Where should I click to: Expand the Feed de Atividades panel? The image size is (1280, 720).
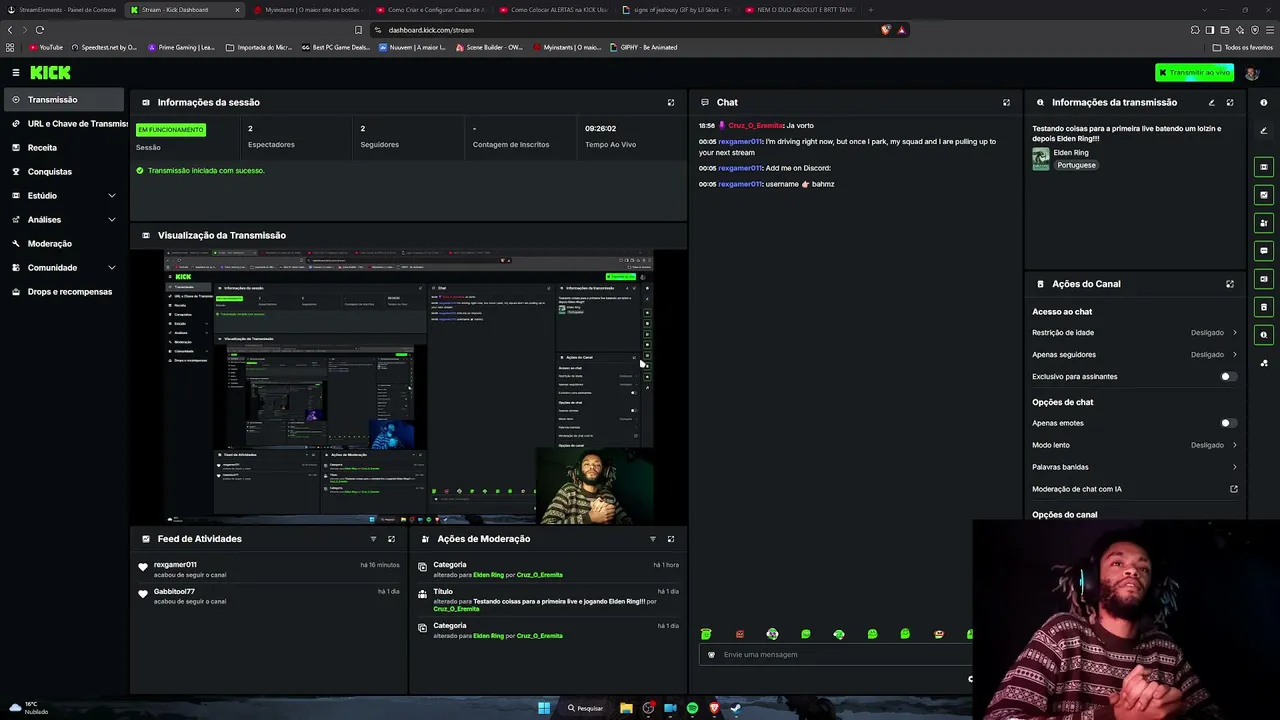391,539
